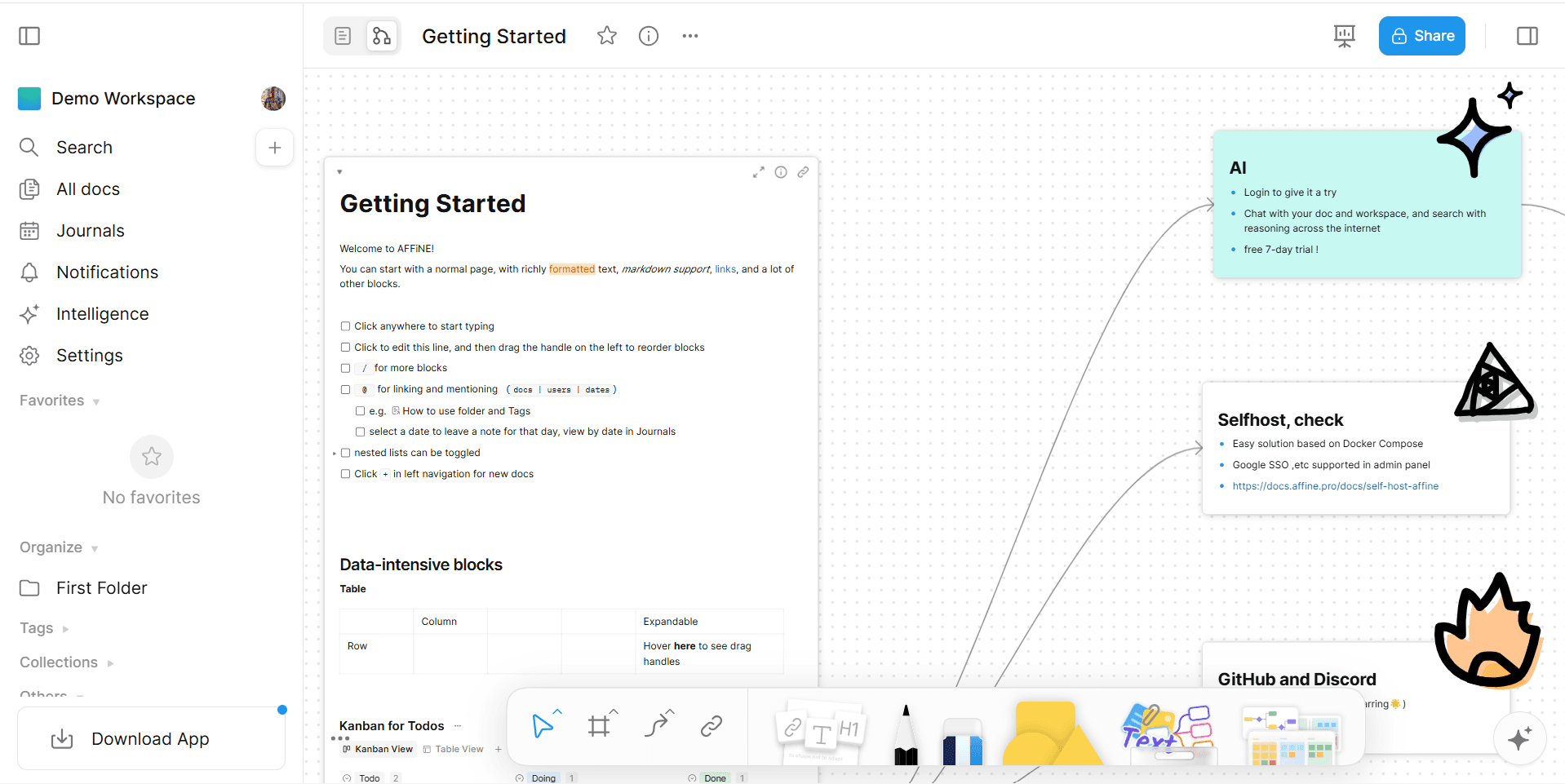Follow the 'links' hyperlink in intro text
Image resolution: width=1565 pixels, height=784 pixels.
point(725,269)
